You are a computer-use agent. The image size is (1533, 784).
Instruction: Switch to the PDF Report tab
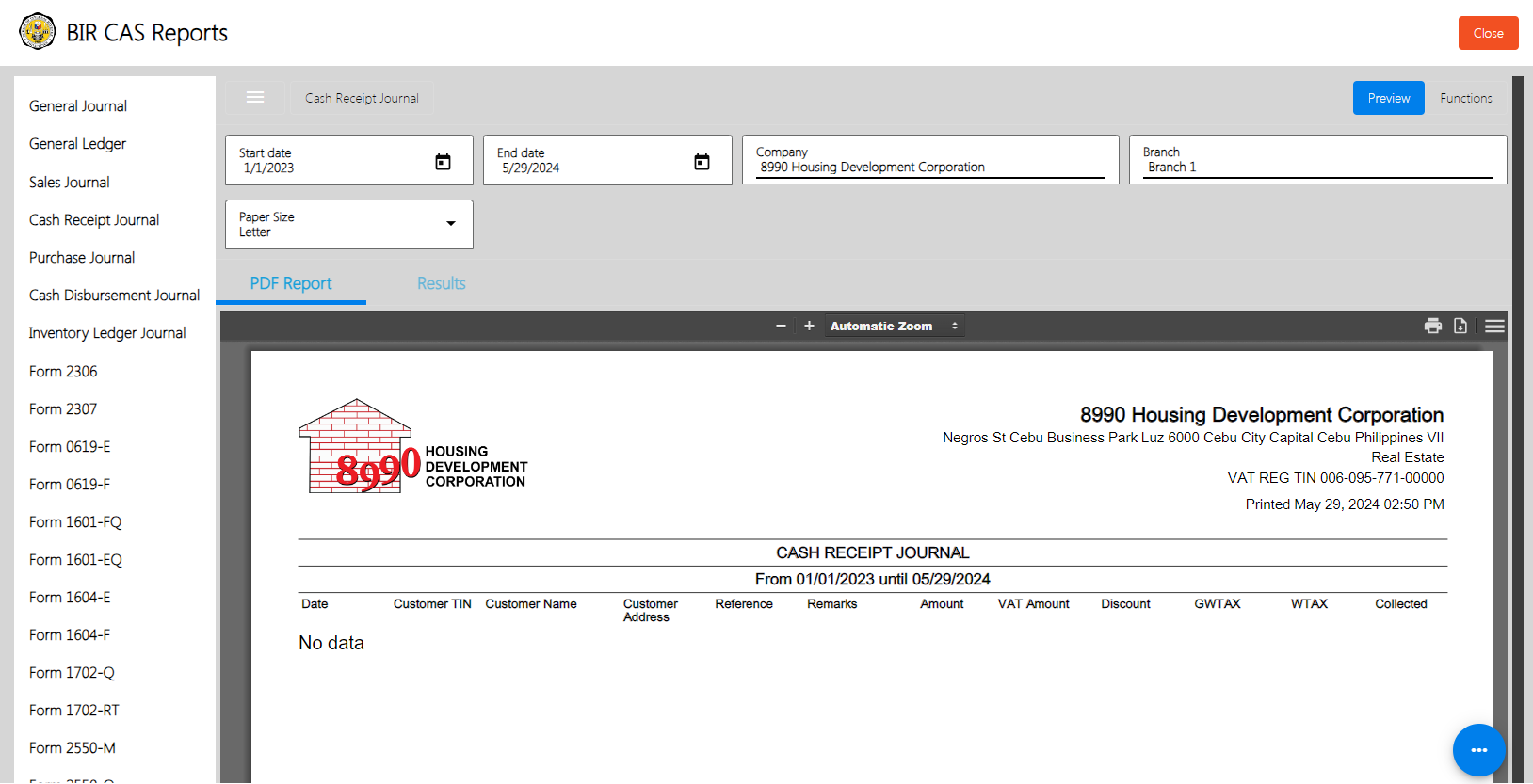coord(291,283)
